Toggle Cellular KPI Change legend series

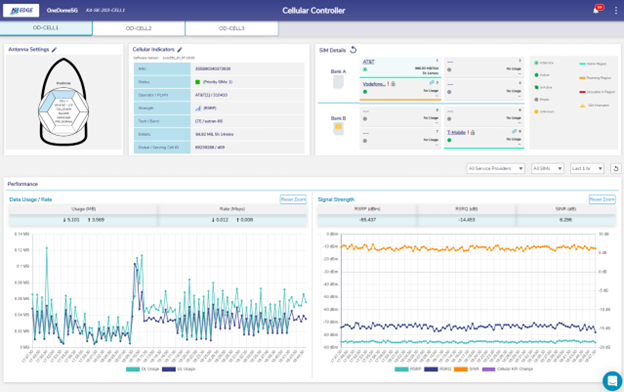507,369
